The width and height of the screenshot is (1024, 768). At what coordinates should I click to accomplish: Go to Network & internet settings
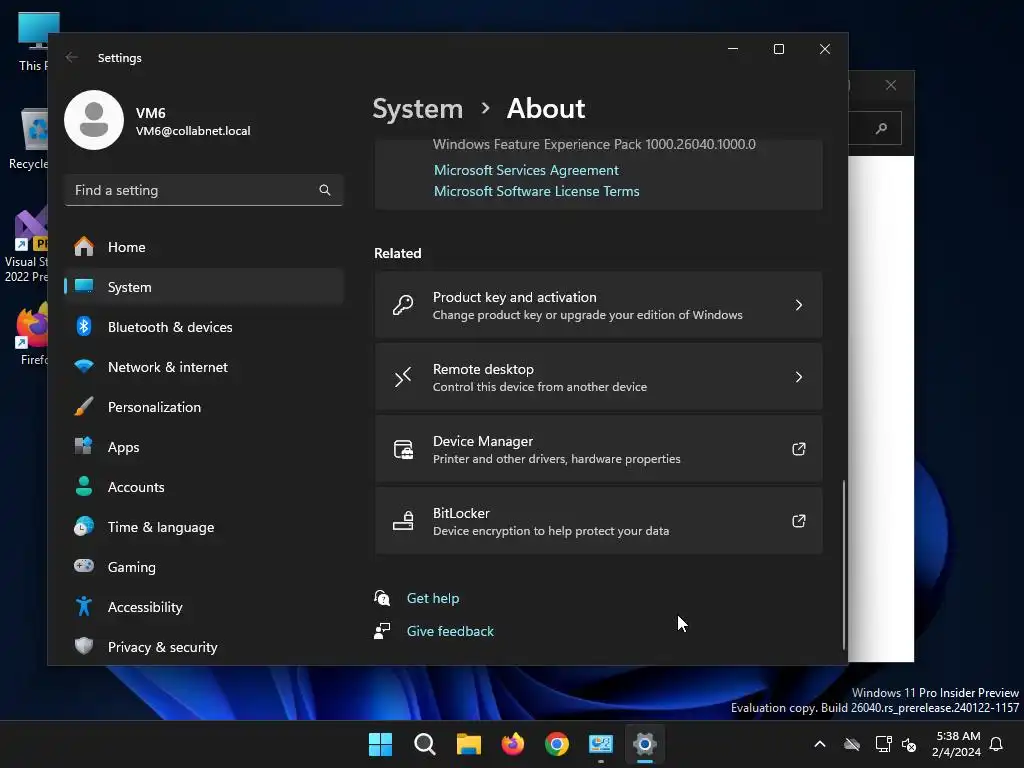pyautogui.click(x=204, y=367)
